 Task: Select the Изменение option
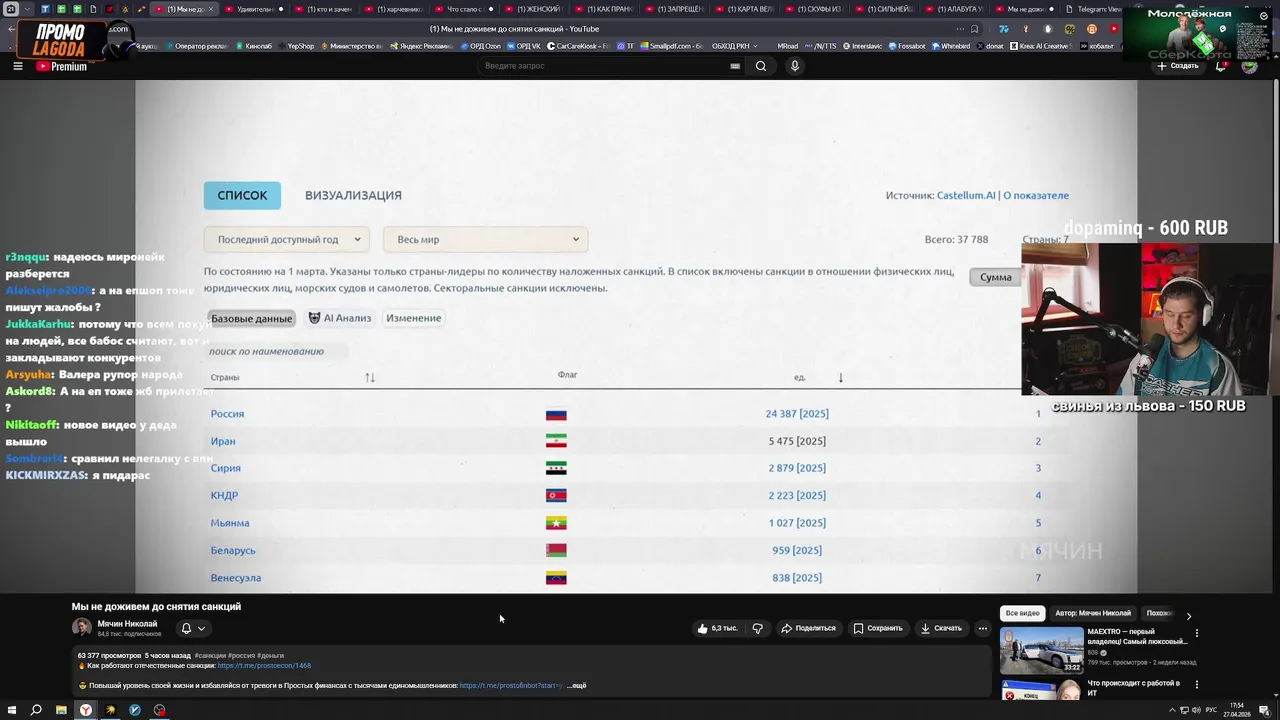413,318
